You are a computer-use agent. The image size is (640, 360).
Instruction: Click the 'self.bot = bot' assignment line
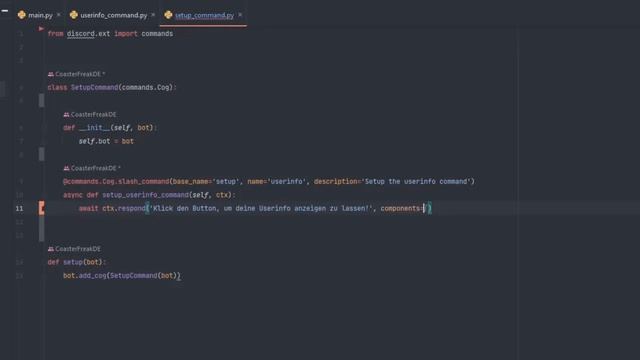[106, 141]
